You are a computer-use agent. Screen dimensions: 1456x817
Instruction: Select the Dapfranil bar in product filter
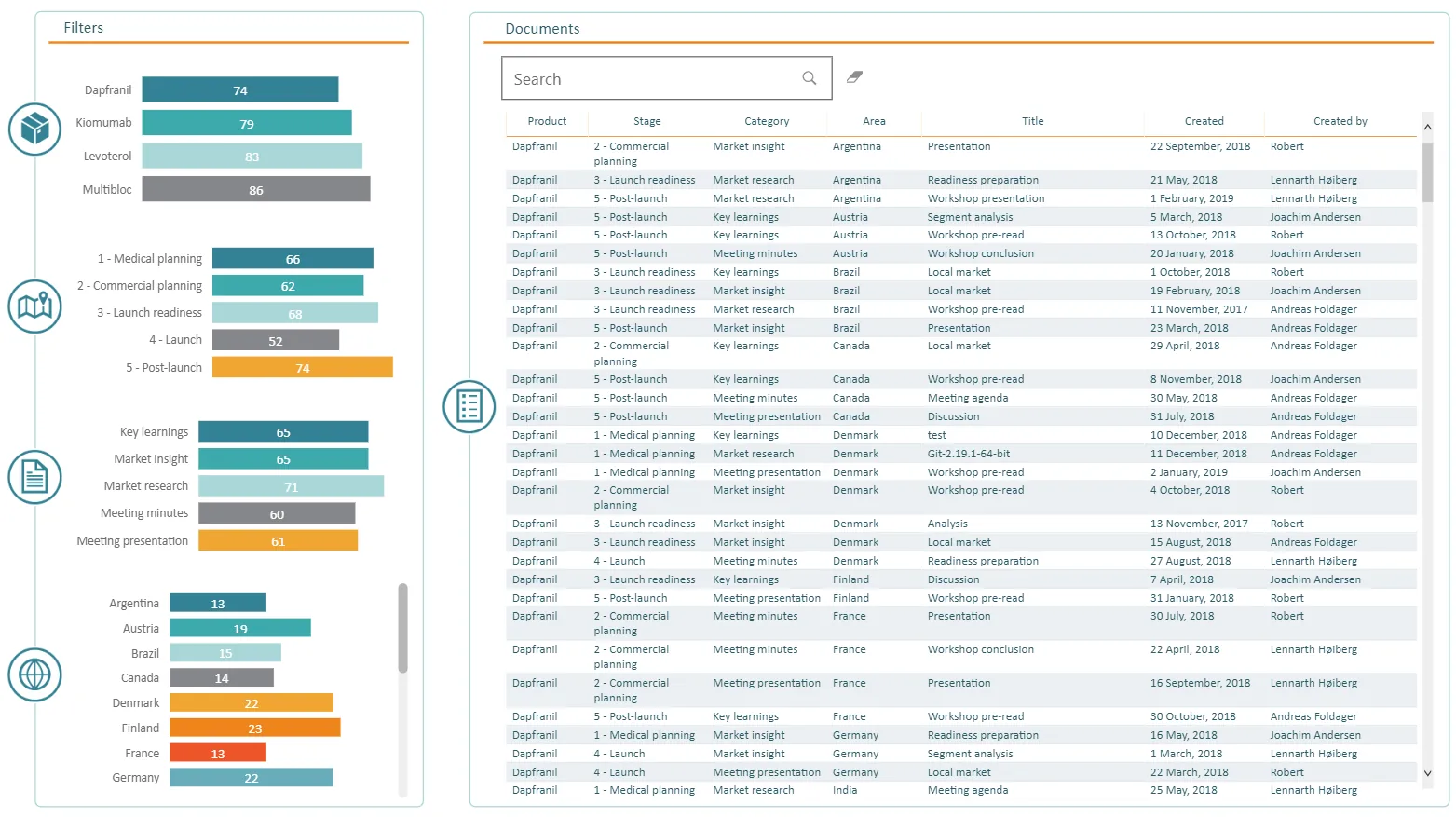click(x=240, y=89)
